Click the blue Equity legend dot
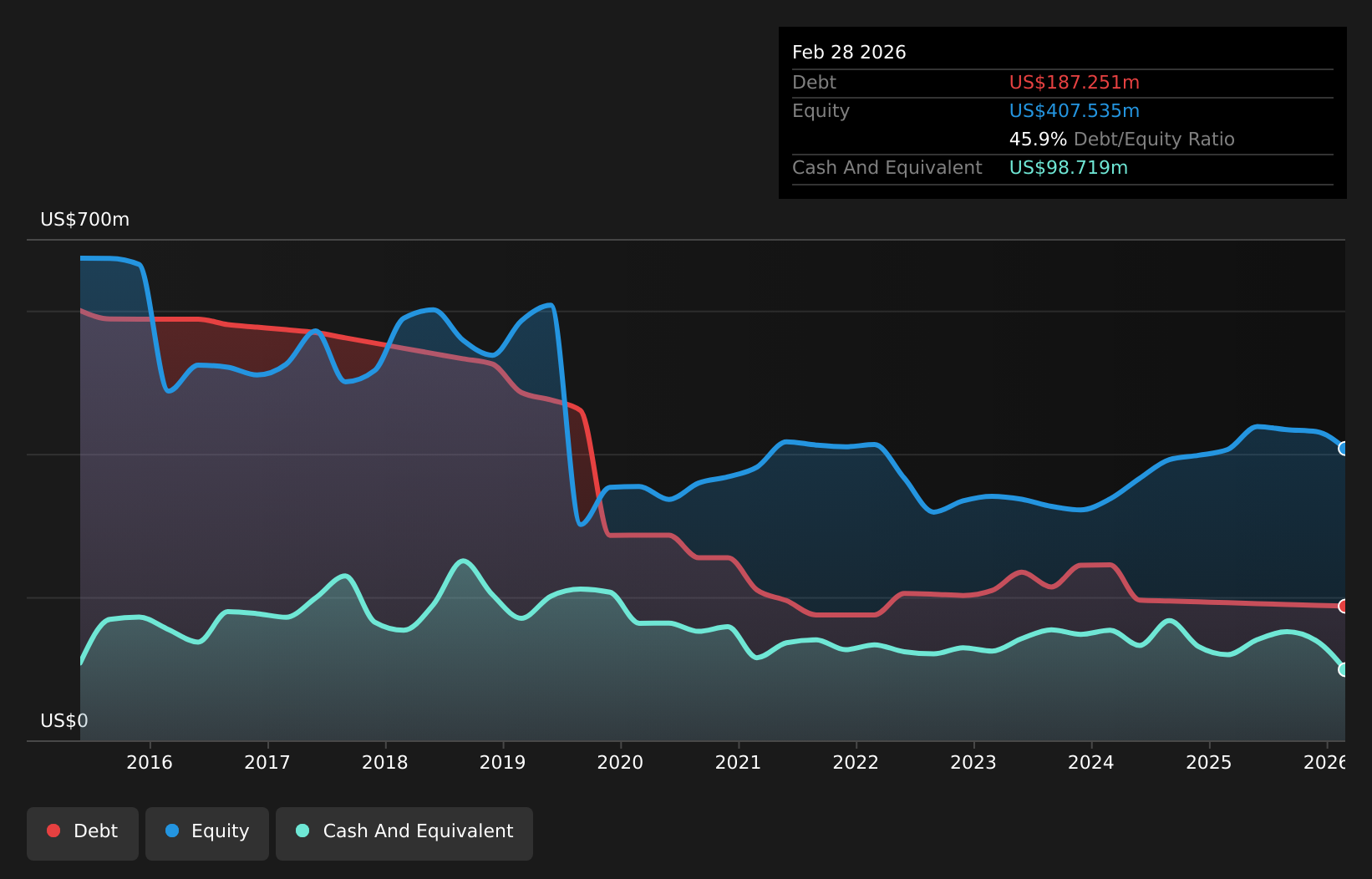This screenshot has width=1372, height=879. coord(172,831)
